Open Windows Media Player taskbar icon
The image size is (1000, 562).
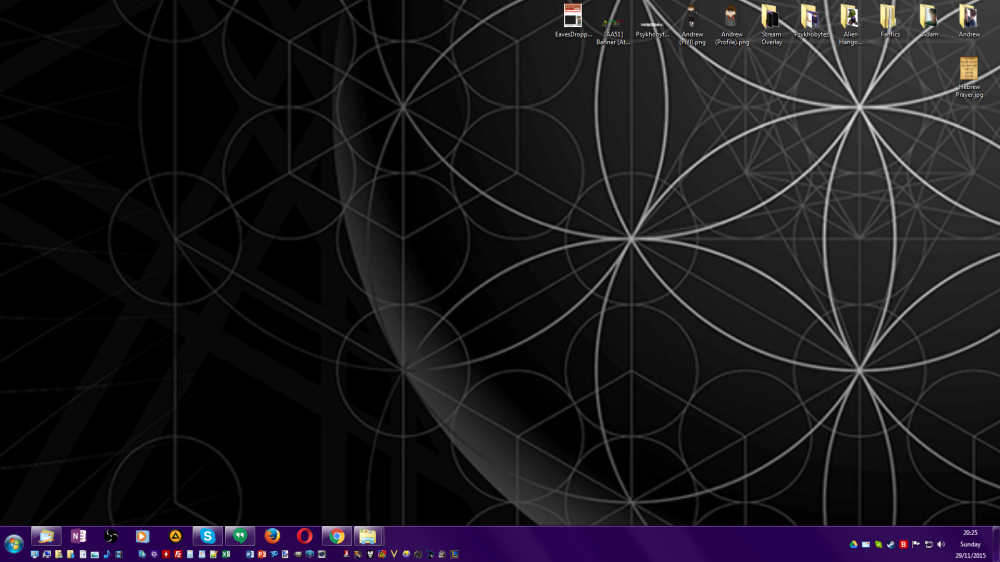click(143, 536)
